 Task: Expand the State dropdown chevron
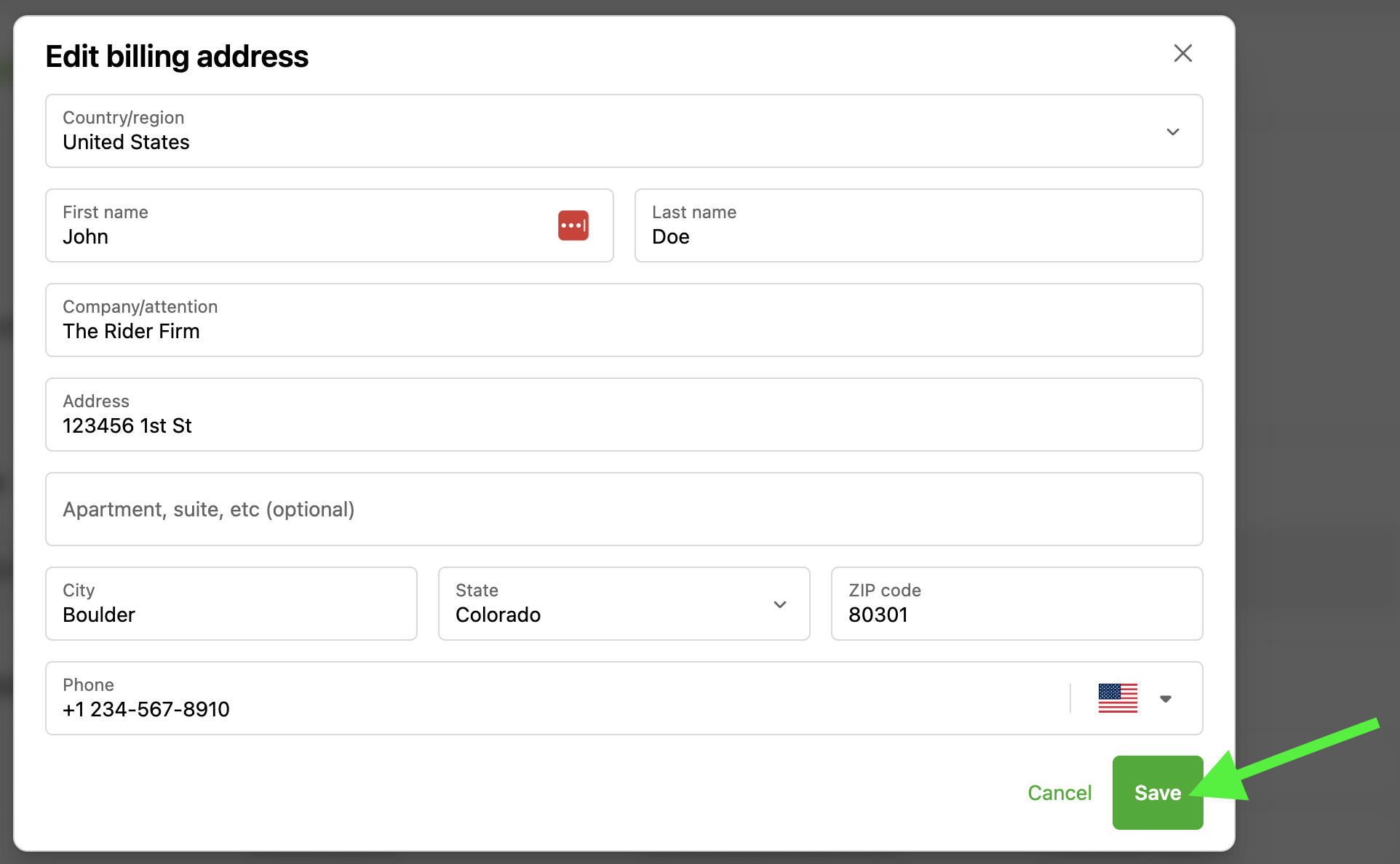click(x=779, y=604)
